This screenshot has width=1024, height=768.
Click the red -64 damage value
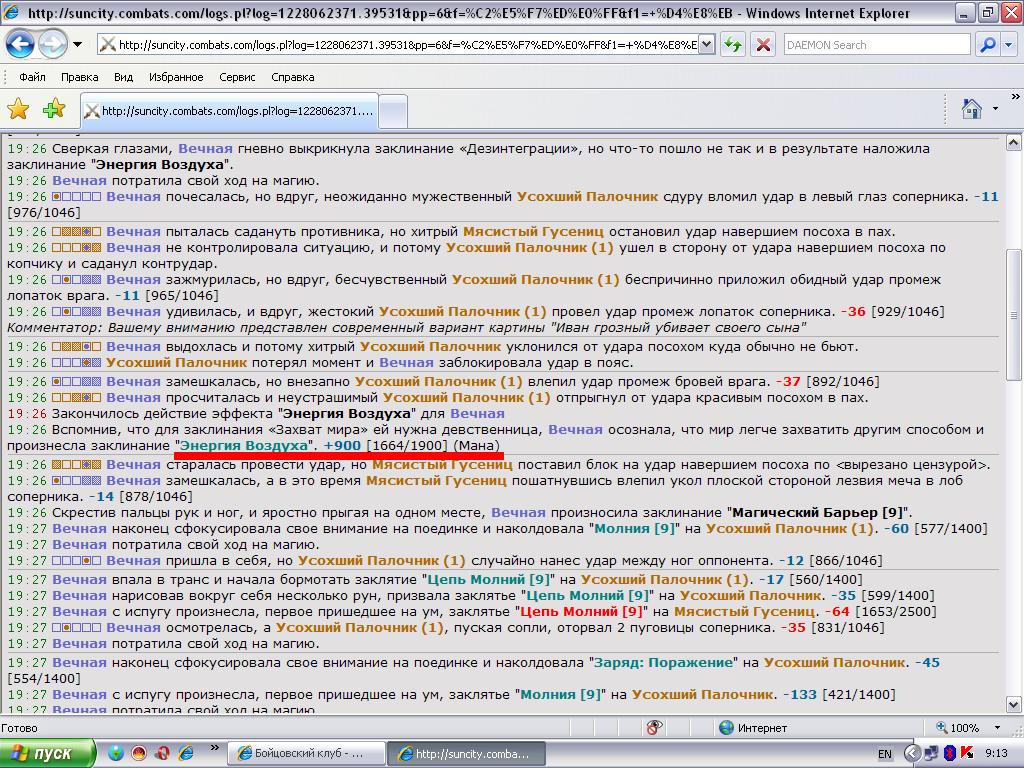tap(837, 611)
